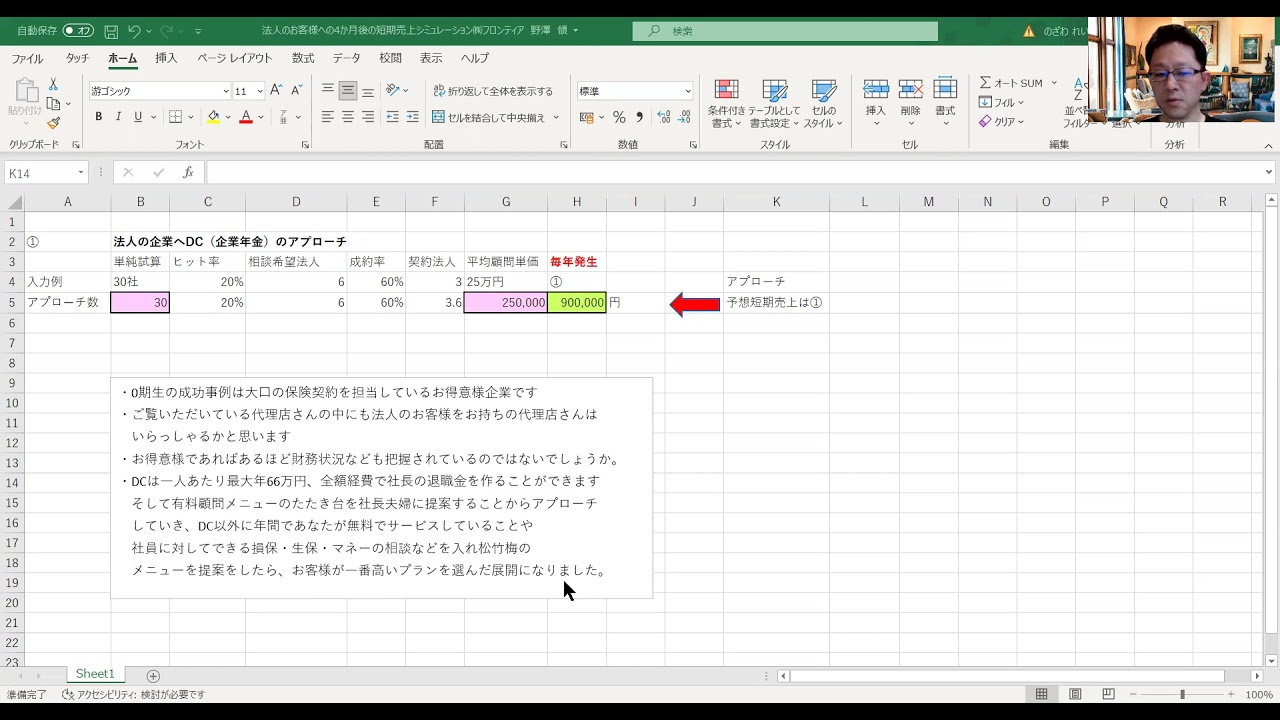Click the Increase Font Size icon
This screenshot has width=1280, height=720.
tap(276, 91)
